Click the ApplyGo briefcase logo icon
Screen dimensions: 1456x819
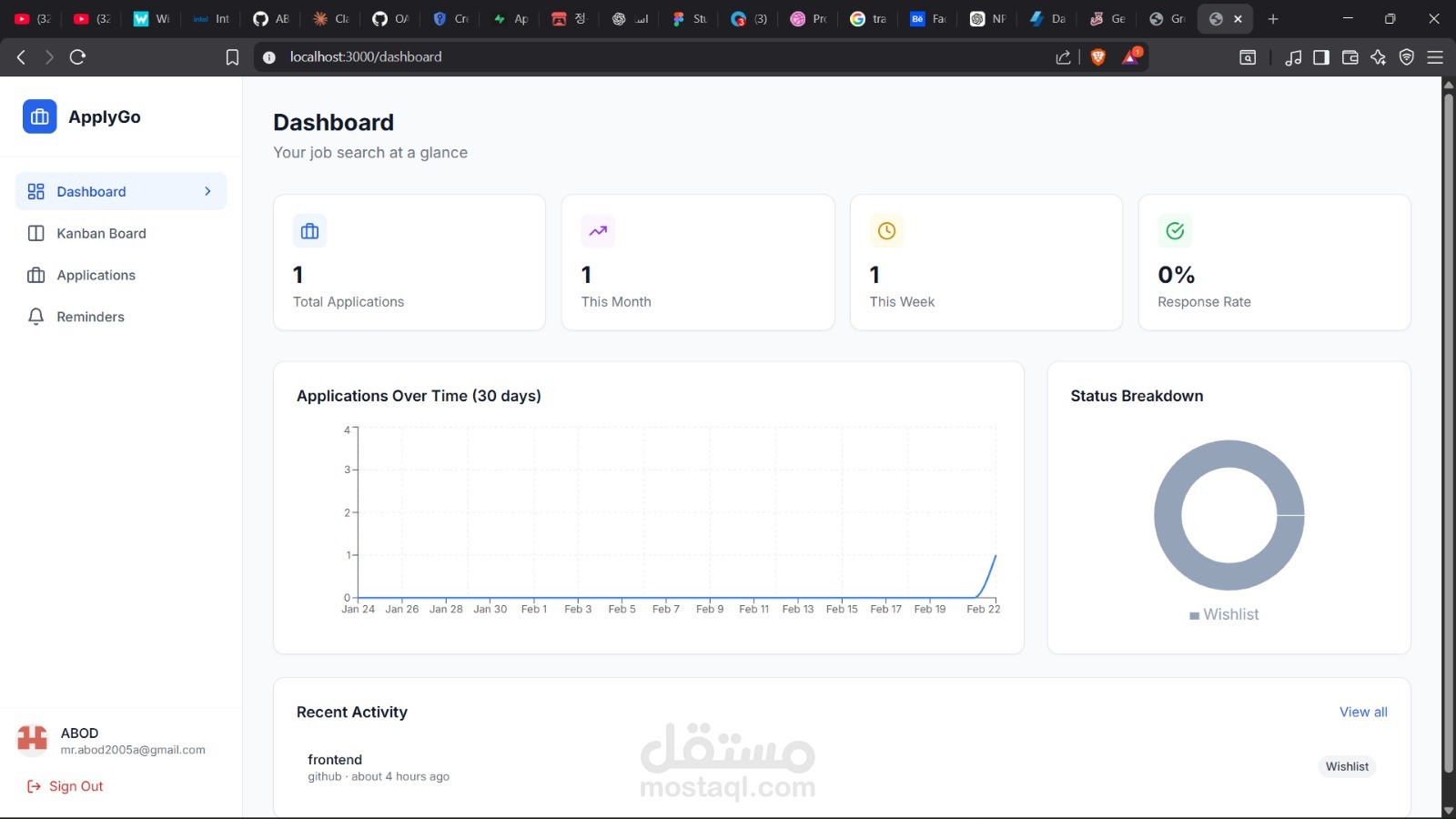pyautogui.click(x=39, y=116)
